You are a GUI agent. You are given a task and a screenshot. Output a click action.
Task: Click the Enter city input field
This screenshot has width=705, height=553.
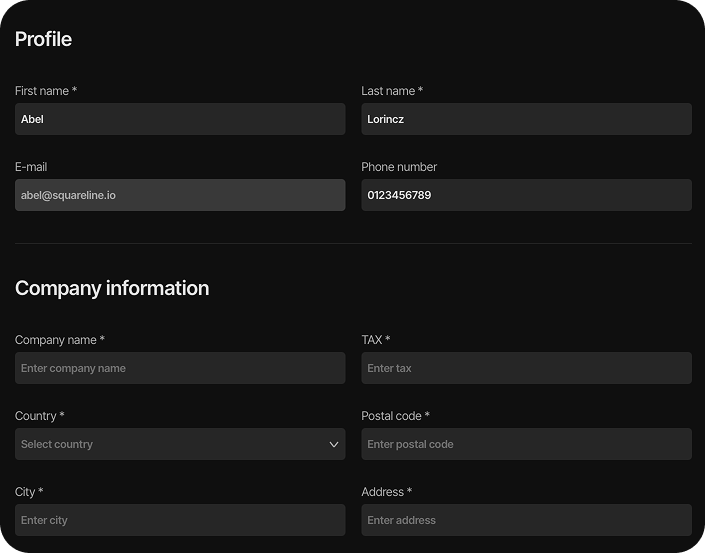(180, 520)
